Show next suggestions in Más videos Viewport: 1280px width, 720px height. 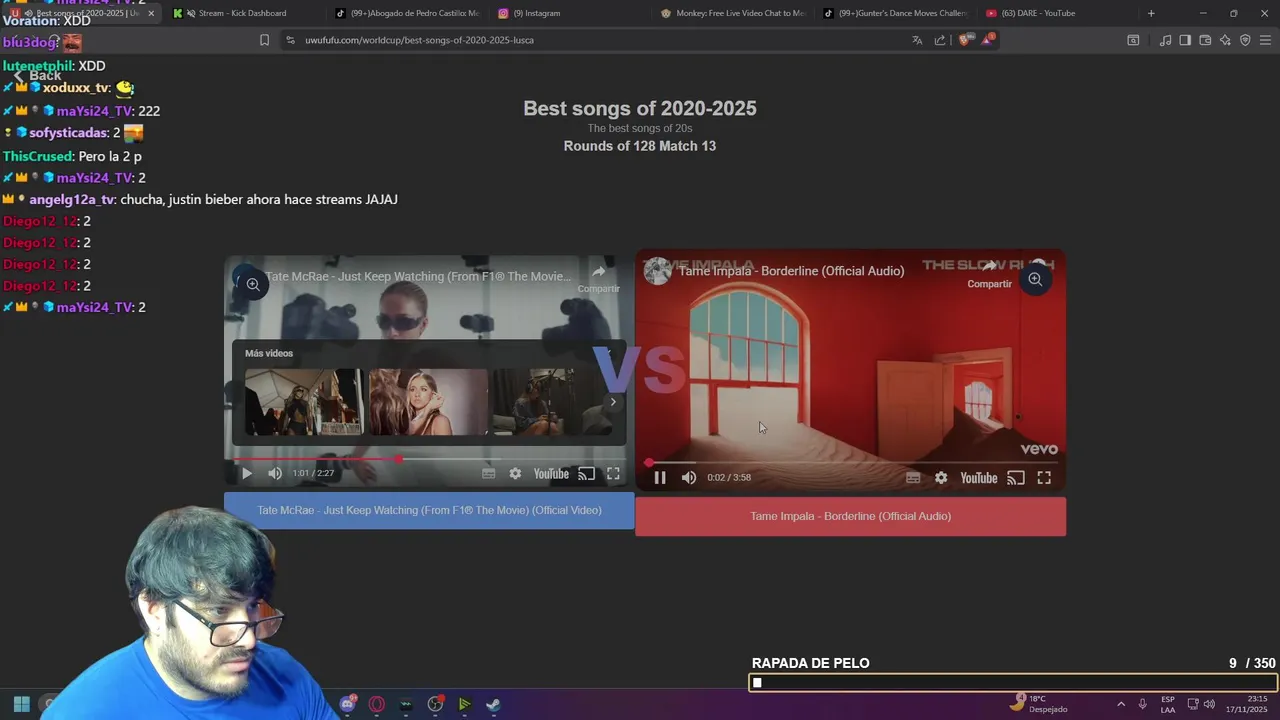(x=613, y=402)
